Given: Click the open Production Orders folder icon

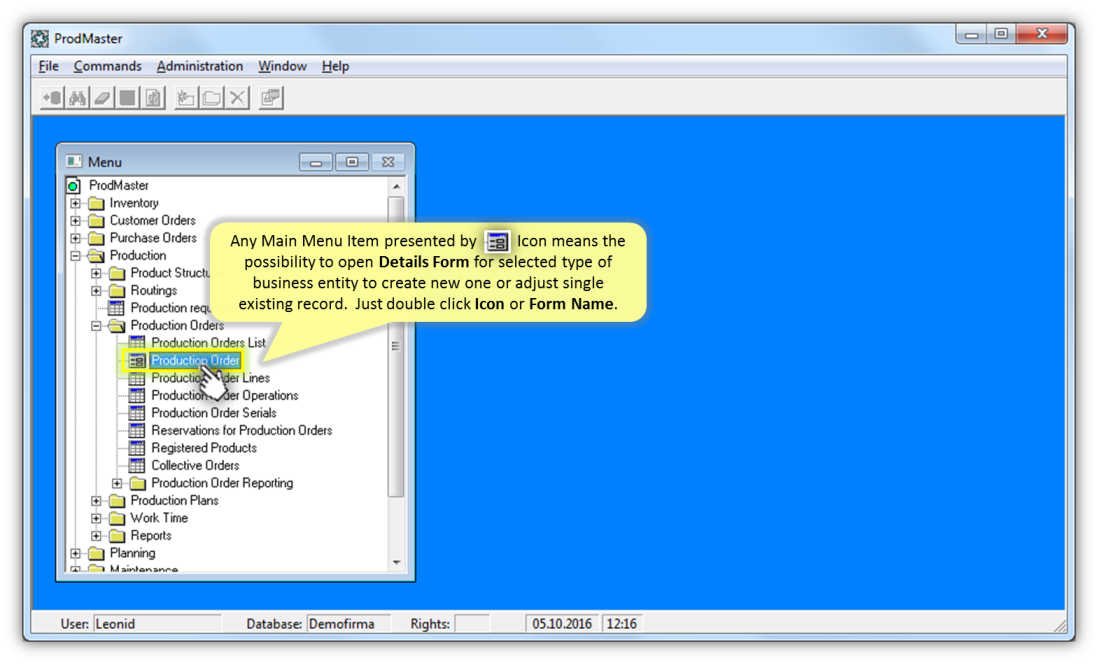Looking at the screenshot, I should click(x=117, y=326).
